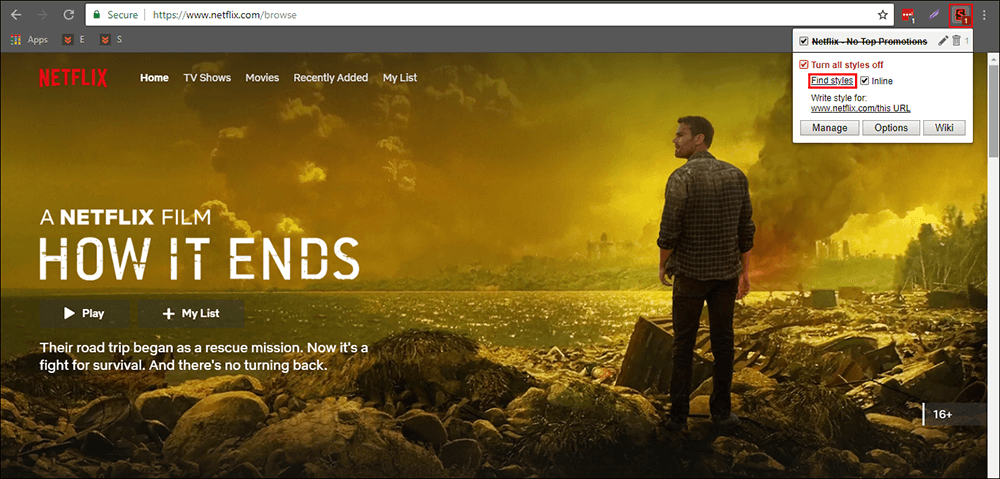Click the How It Ends title
The height and width of the screenshot is (479, 1000).
click(x=199, y=258)
